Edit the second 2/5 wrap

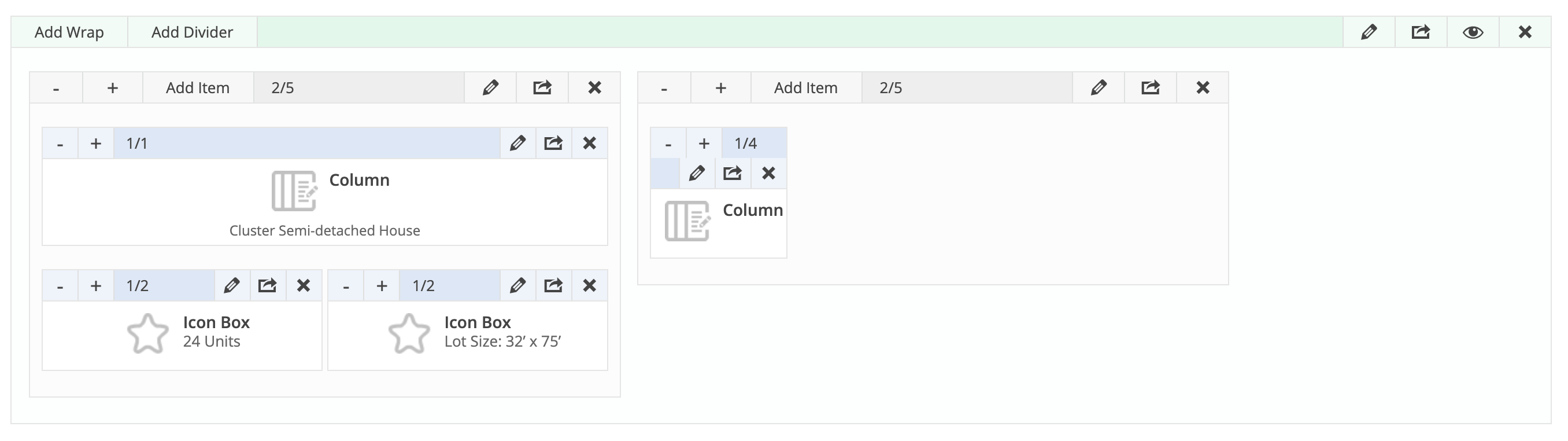click(x=1099, y=88)
